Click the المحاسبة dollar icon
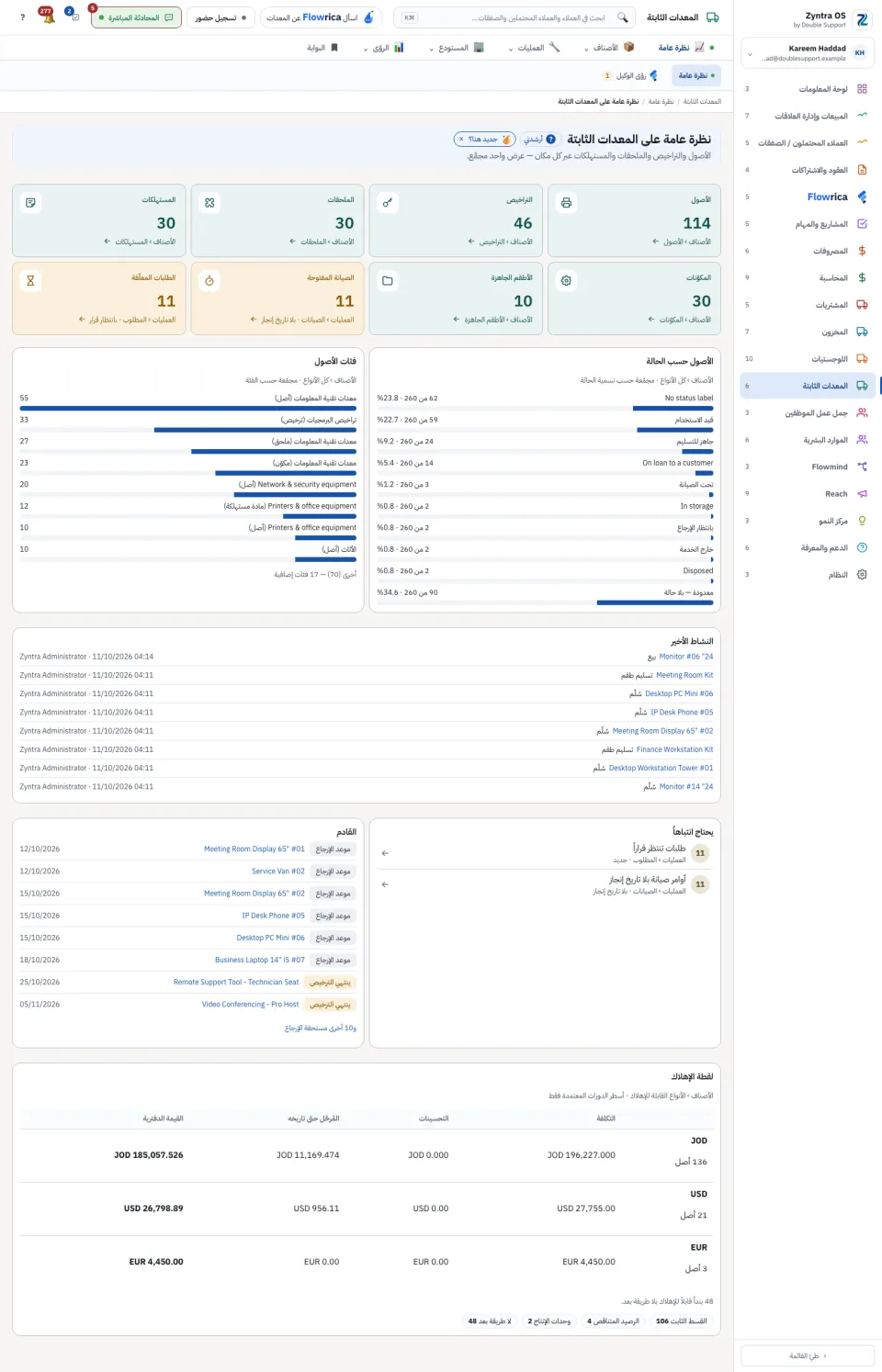Screen dimensions: 882x1372 pos(862,277)
